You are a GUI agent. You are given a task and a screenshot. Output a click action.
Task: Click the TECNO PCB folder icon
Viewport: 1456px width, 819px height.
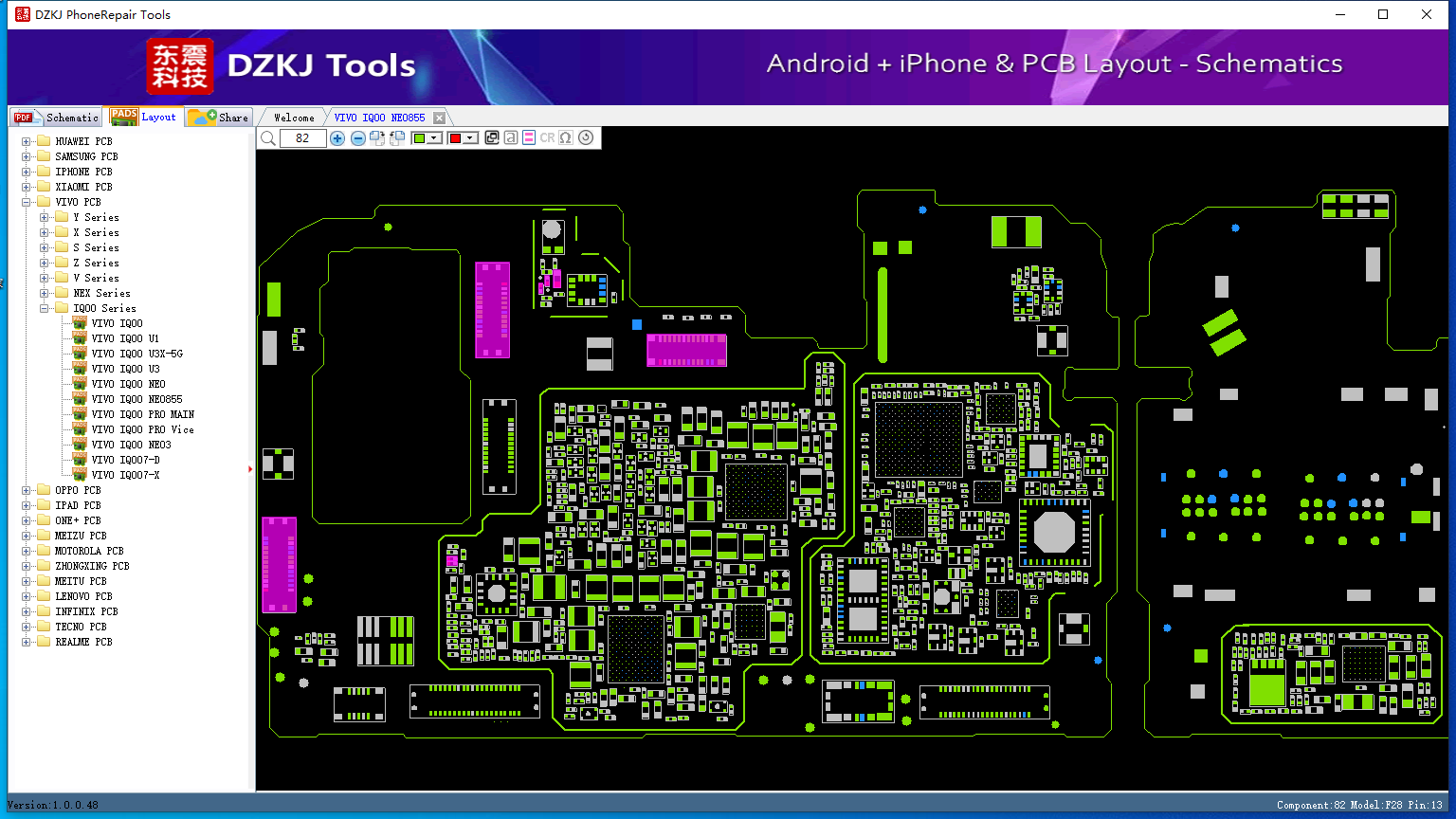(43, 627)
